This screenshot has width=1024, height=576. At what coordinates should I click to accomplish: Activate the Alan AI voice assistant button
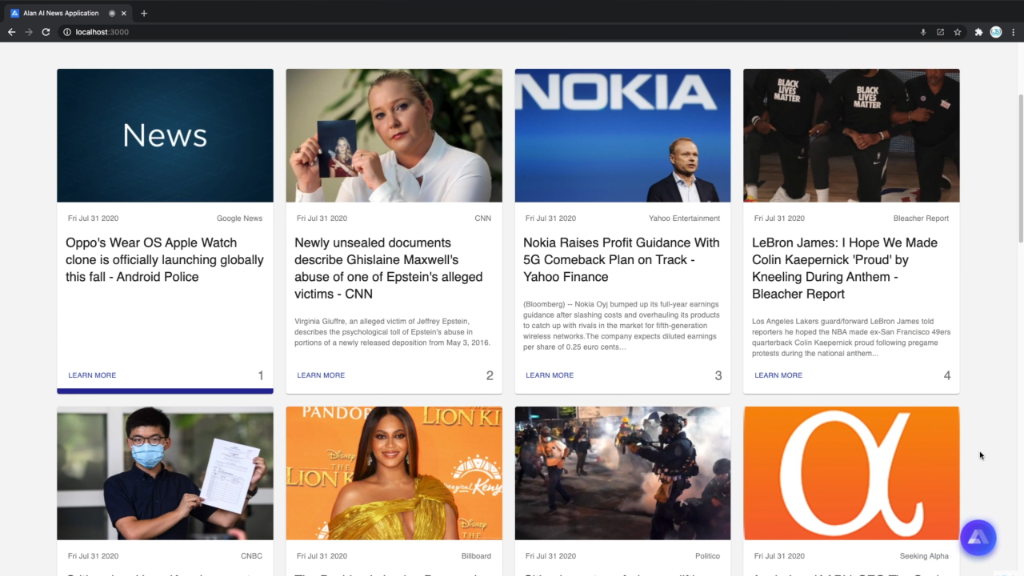tap(977, 538)
